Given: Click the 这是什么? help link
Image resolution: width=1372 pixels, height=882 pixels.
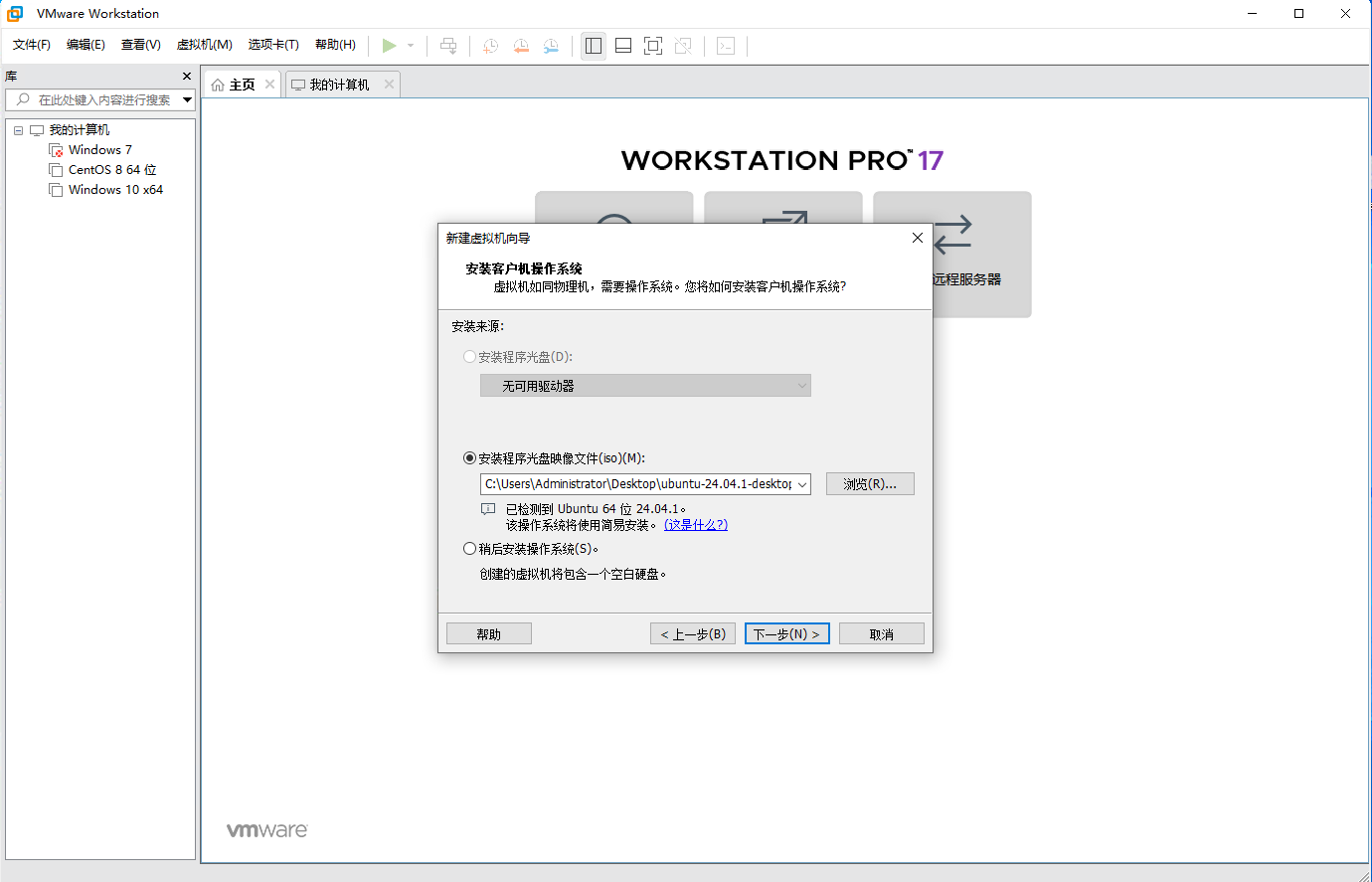Looking at the screenshot, I should [x=696, y=525].
